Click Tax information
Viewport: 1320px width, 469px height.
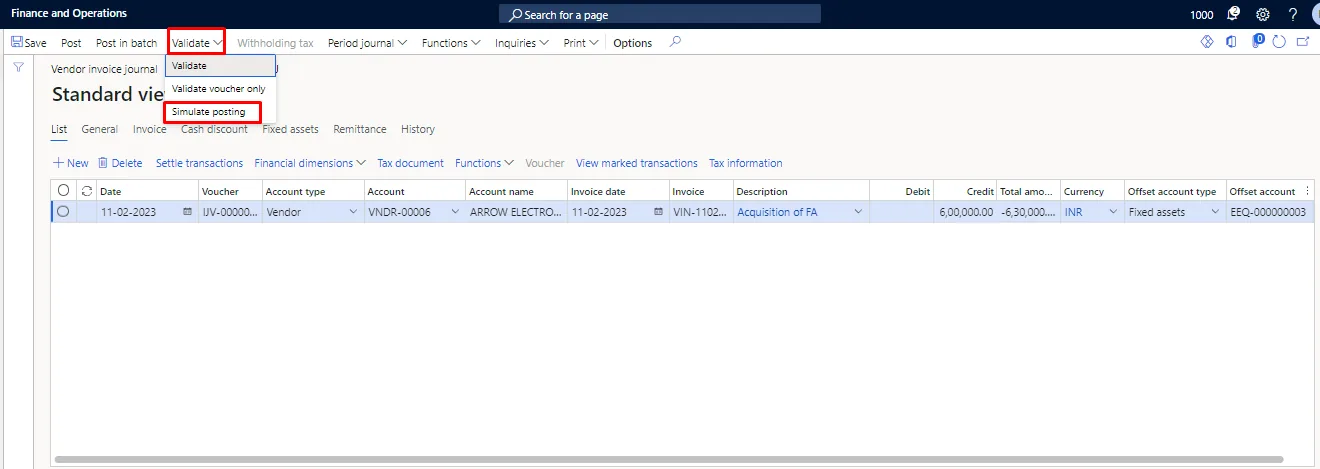click(746, 163)
